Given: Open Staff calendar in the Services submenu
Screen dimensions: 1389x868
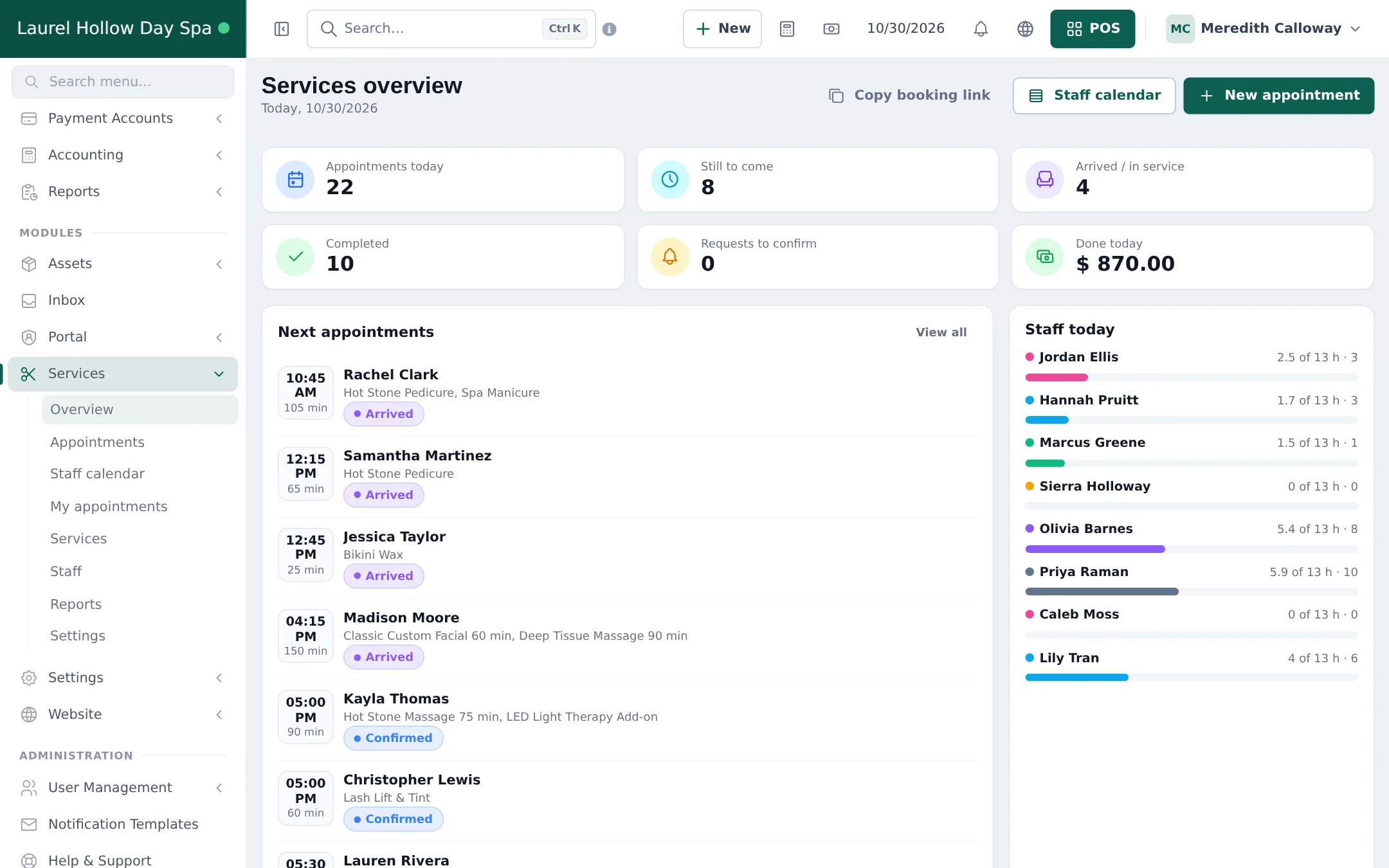Looking at the screenshot, I should pyautogui.click(x=140, y=474).
